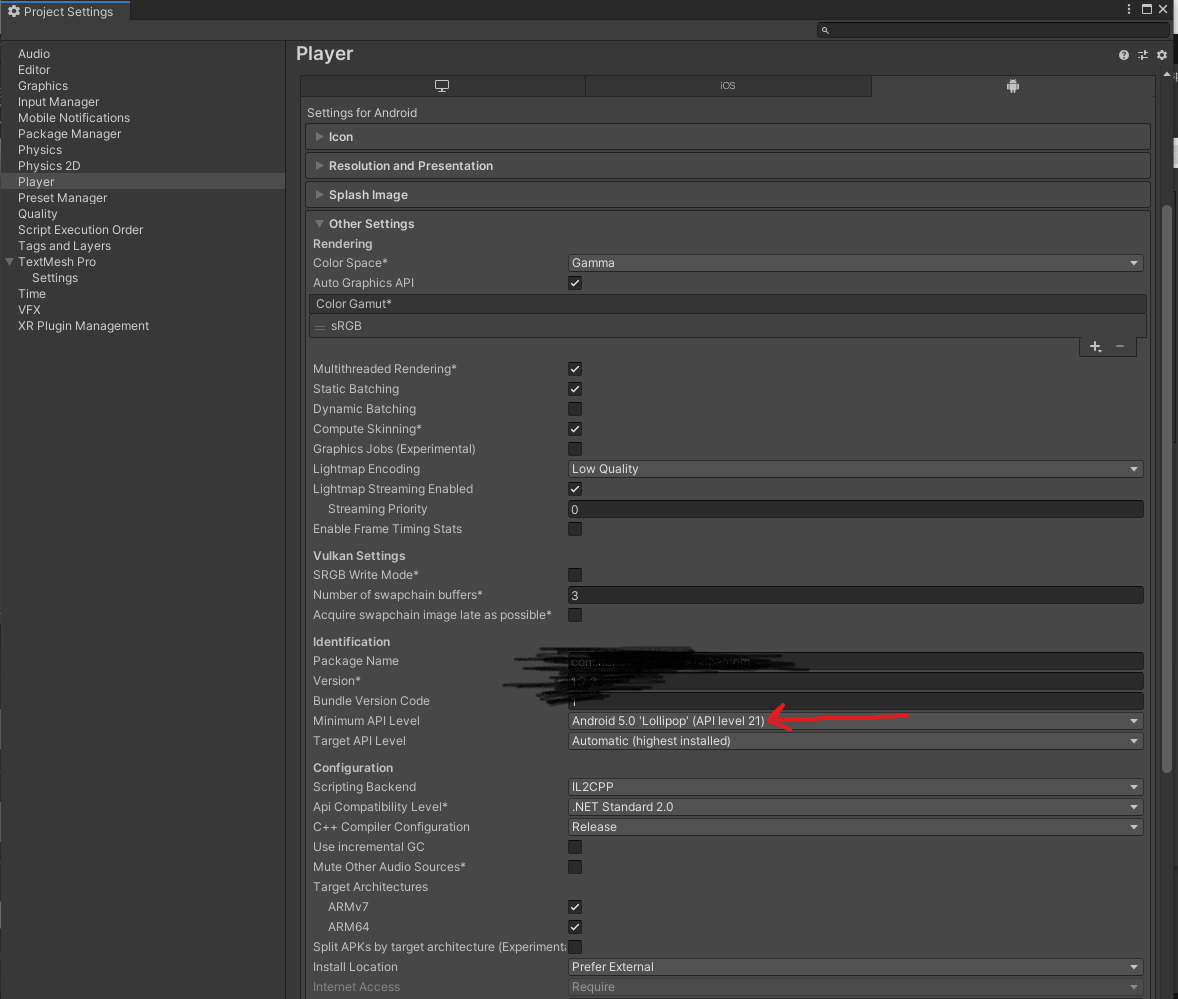Check SRGB Write Mode
1178x999 pixels.
coord(575,575)
